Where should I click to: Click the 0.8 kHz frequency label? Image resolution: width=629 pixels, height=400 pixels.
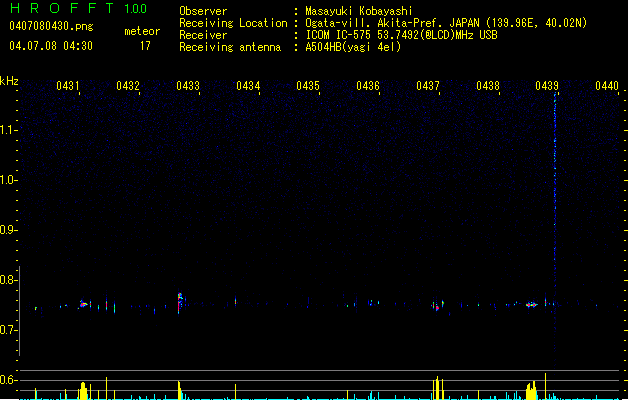point(8,280)
